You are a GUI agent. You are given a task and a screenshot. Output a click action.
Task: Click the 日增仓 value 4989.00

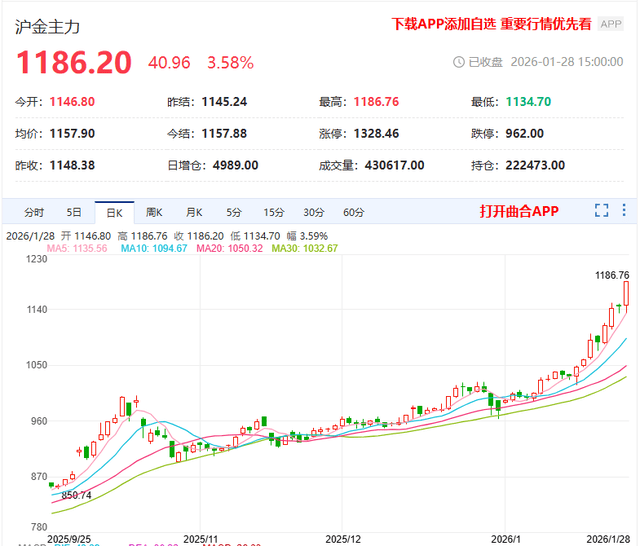click(236, 165)
